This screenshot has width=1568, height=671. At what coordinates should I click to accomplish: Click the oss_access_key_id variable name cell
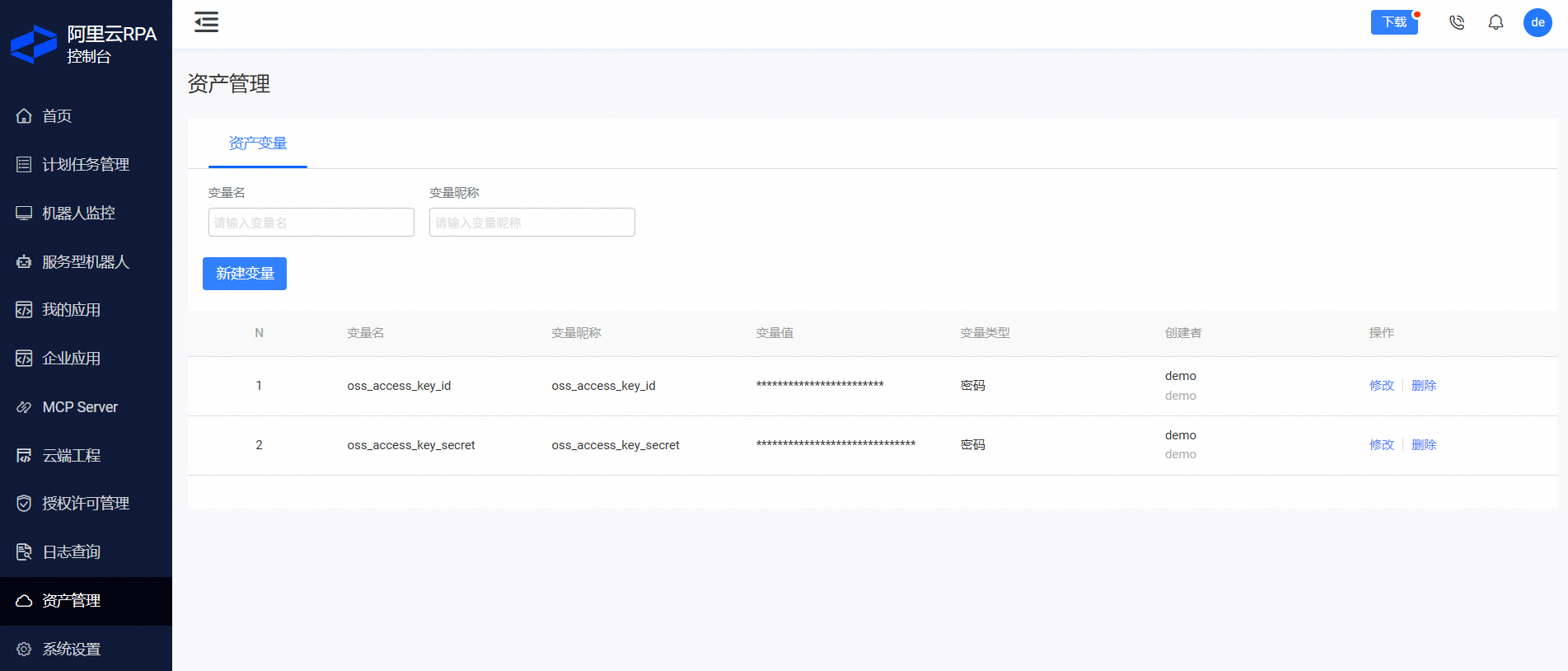tap(399, 386)
